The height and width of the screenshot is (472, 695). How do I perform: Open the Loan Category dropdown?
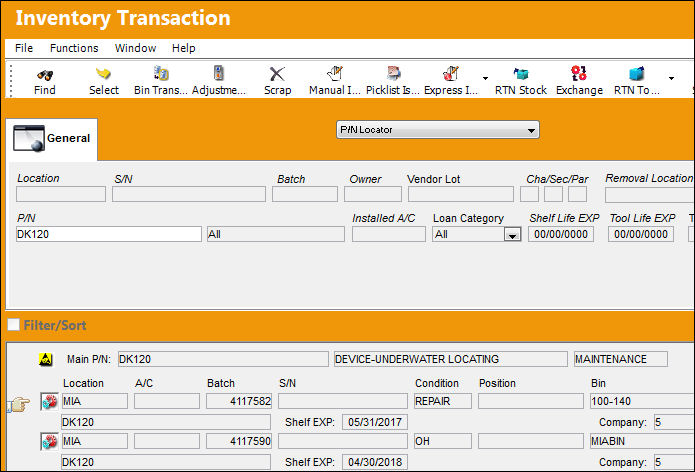coord(512,235)
